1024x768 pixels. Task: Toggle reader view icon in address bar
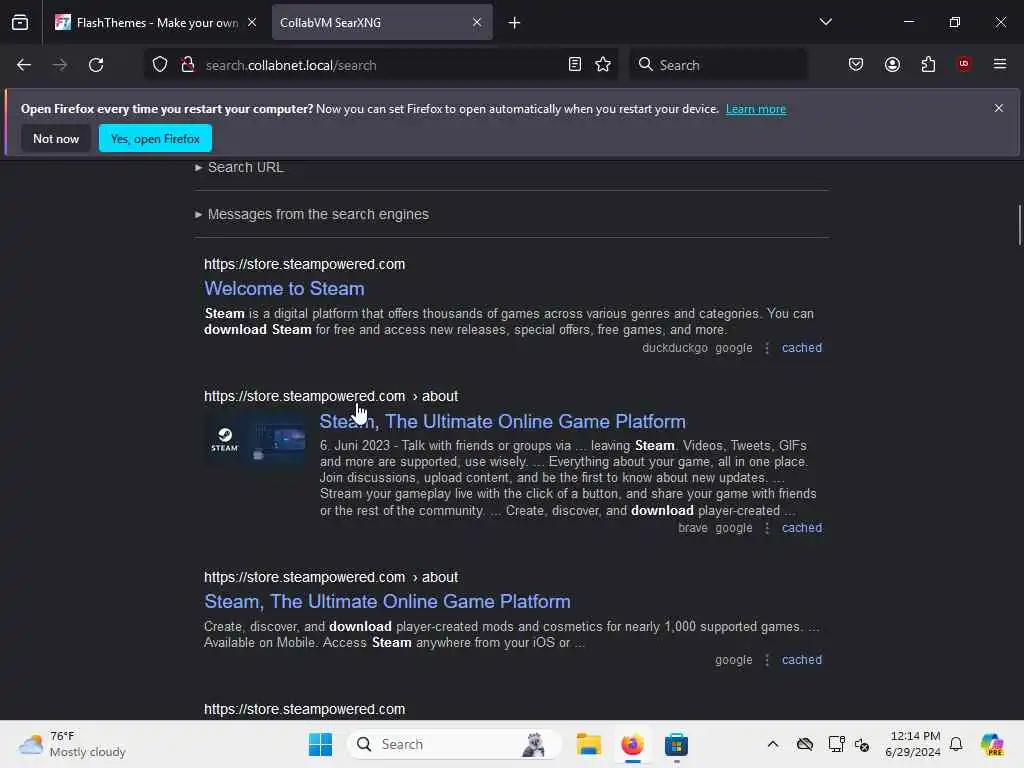[575, 64]
